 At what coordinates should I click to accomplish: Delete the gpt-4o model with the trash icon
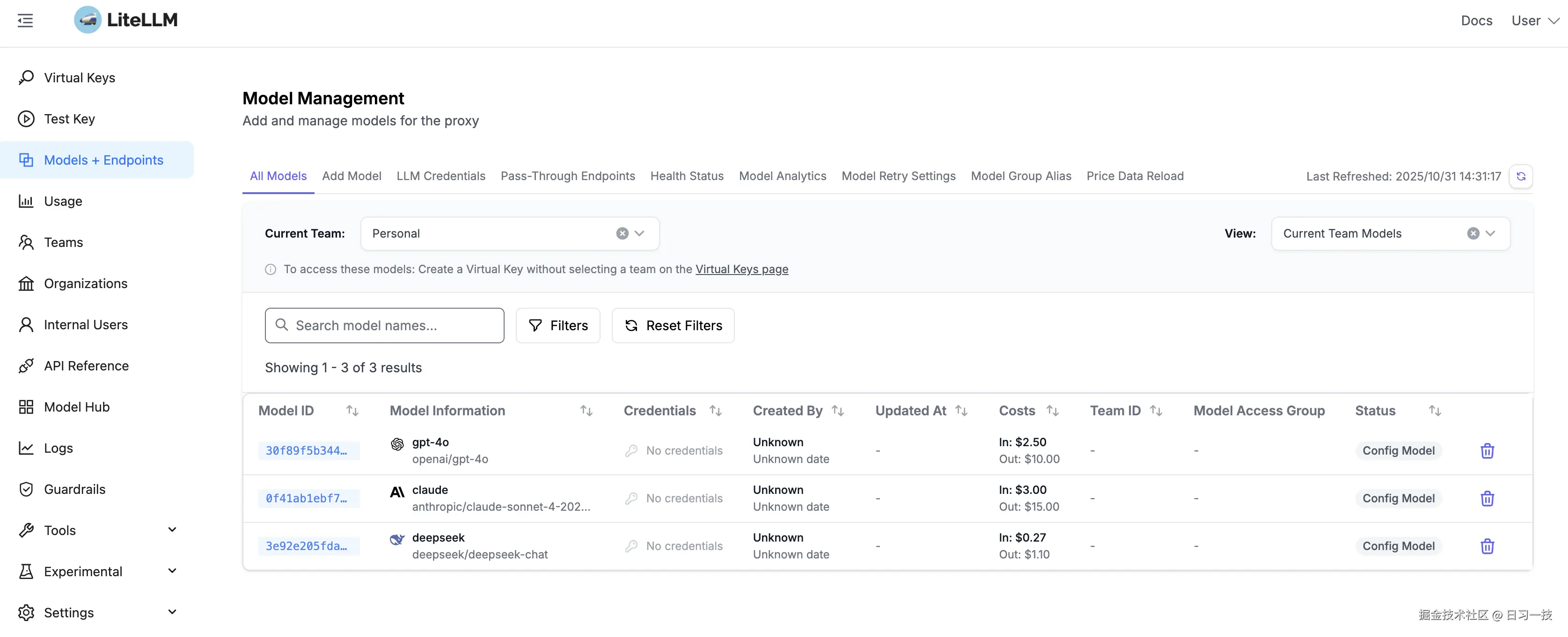point(1487,451)
